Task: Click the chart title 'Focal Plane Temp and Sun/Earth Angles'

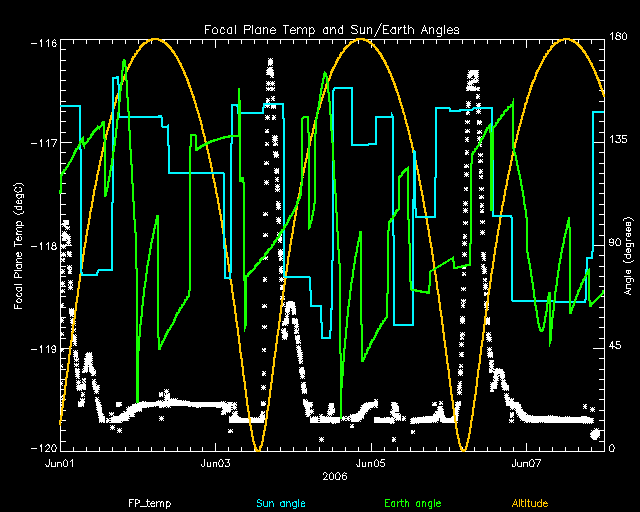Action: [x=331, y=30]
